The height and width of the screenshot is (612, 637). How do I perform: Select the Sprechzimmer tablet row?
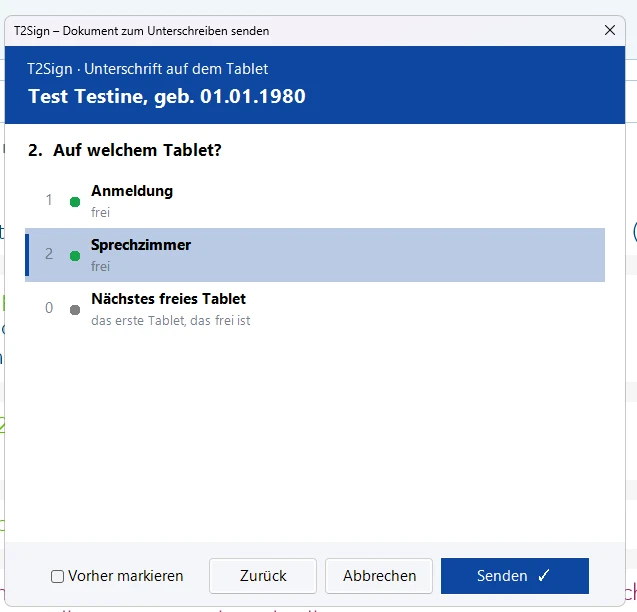tap(315, 255)
